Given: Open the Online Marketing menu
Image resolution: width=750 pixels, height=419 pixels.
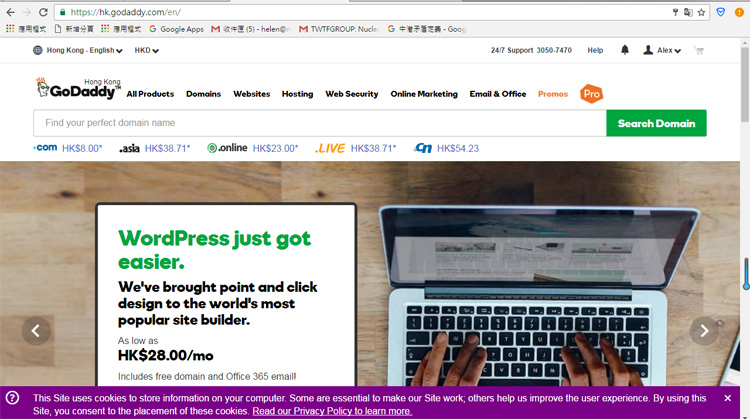Looking at the screenshot, I should 424,94.
